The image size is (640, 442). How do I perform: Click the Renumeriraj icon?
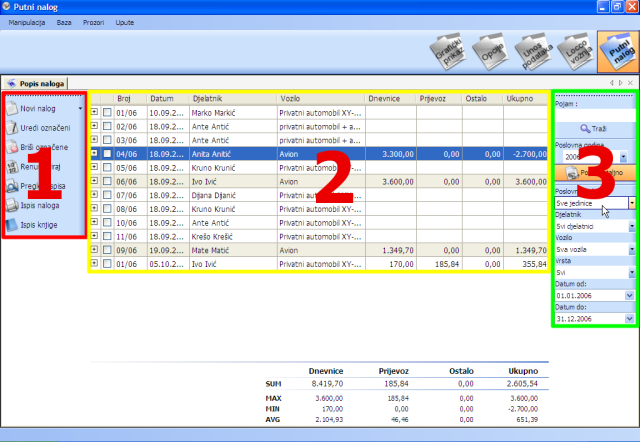point(12,167)
